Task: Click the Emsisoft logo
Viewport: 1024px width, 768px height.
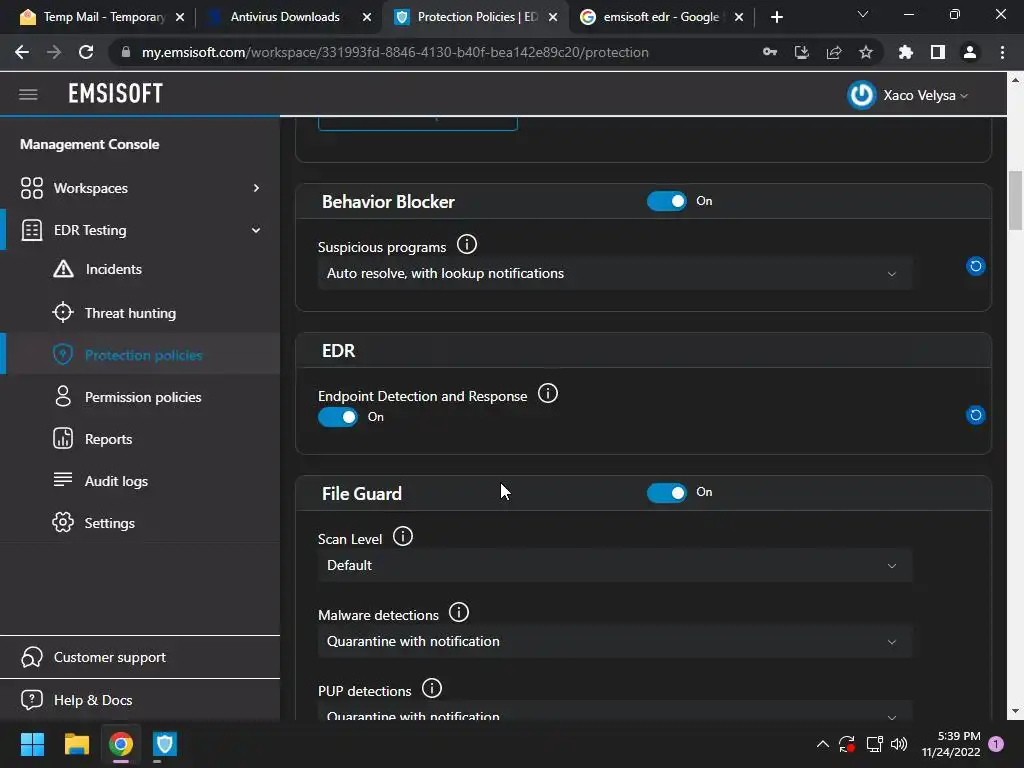Action: (x=116, y=94)
